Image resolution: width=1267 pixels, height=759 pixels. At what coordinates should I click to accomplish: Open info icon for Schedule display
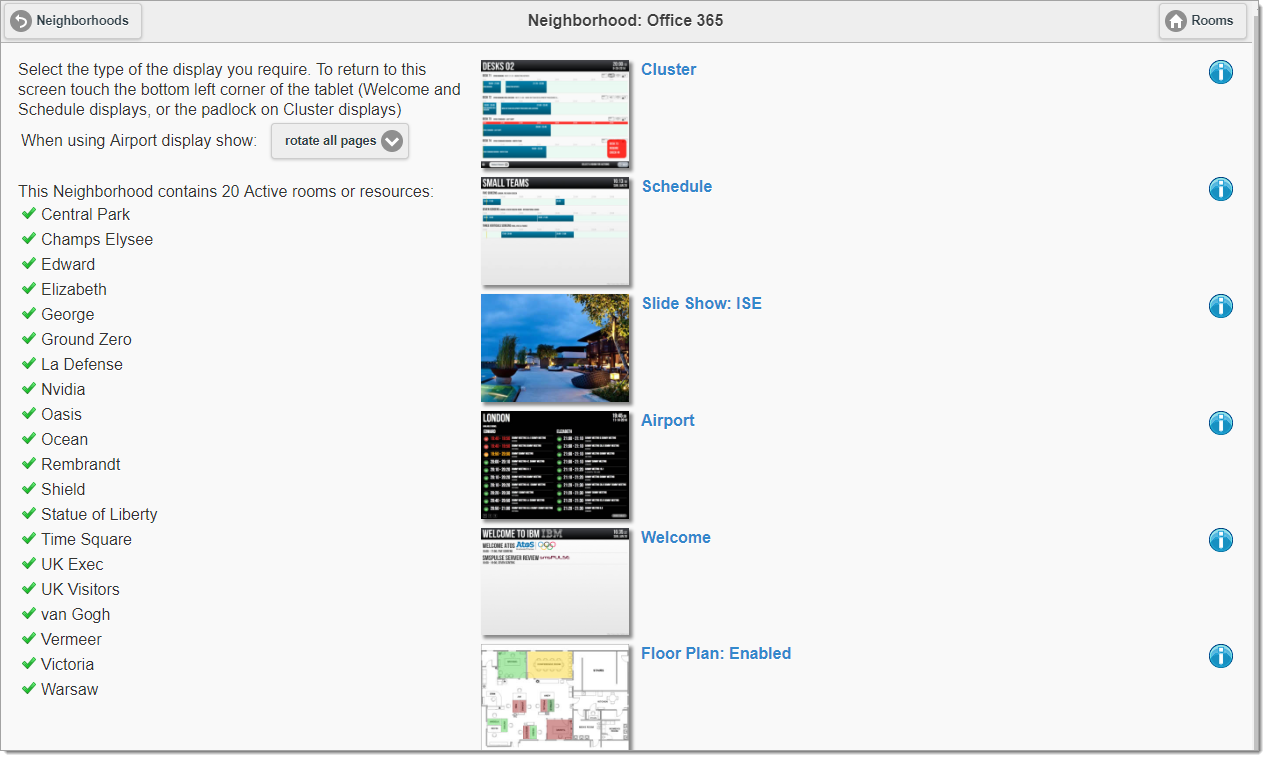[x=1220, y=189]
